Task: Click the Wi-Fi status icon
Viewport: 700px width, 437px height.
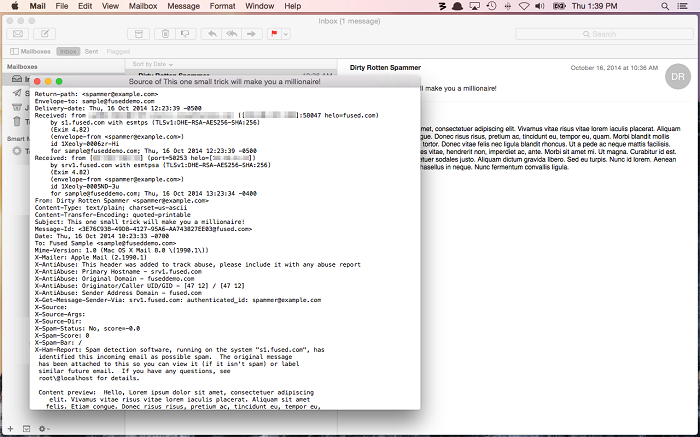Action: 524,6
